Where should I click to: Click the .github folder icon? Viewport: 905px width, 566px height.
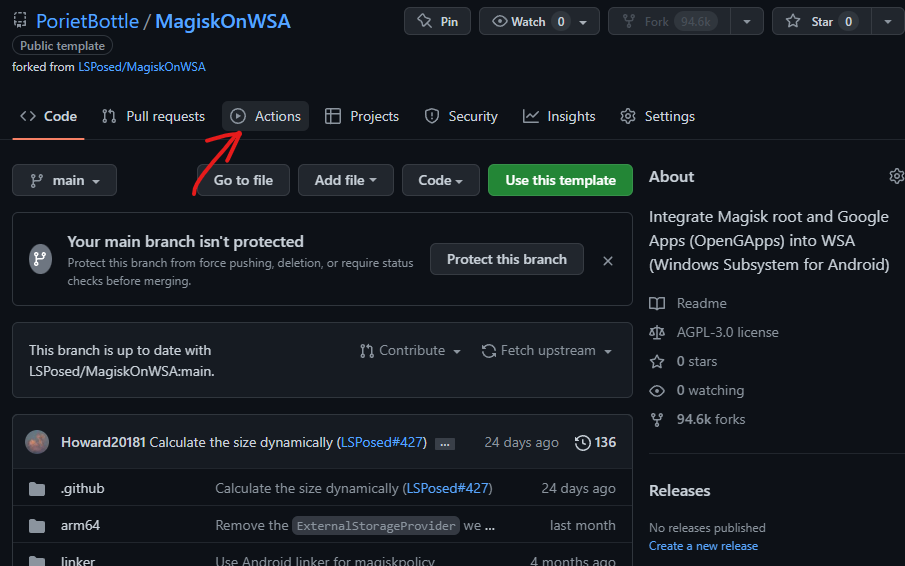click(x=37, y=489)
